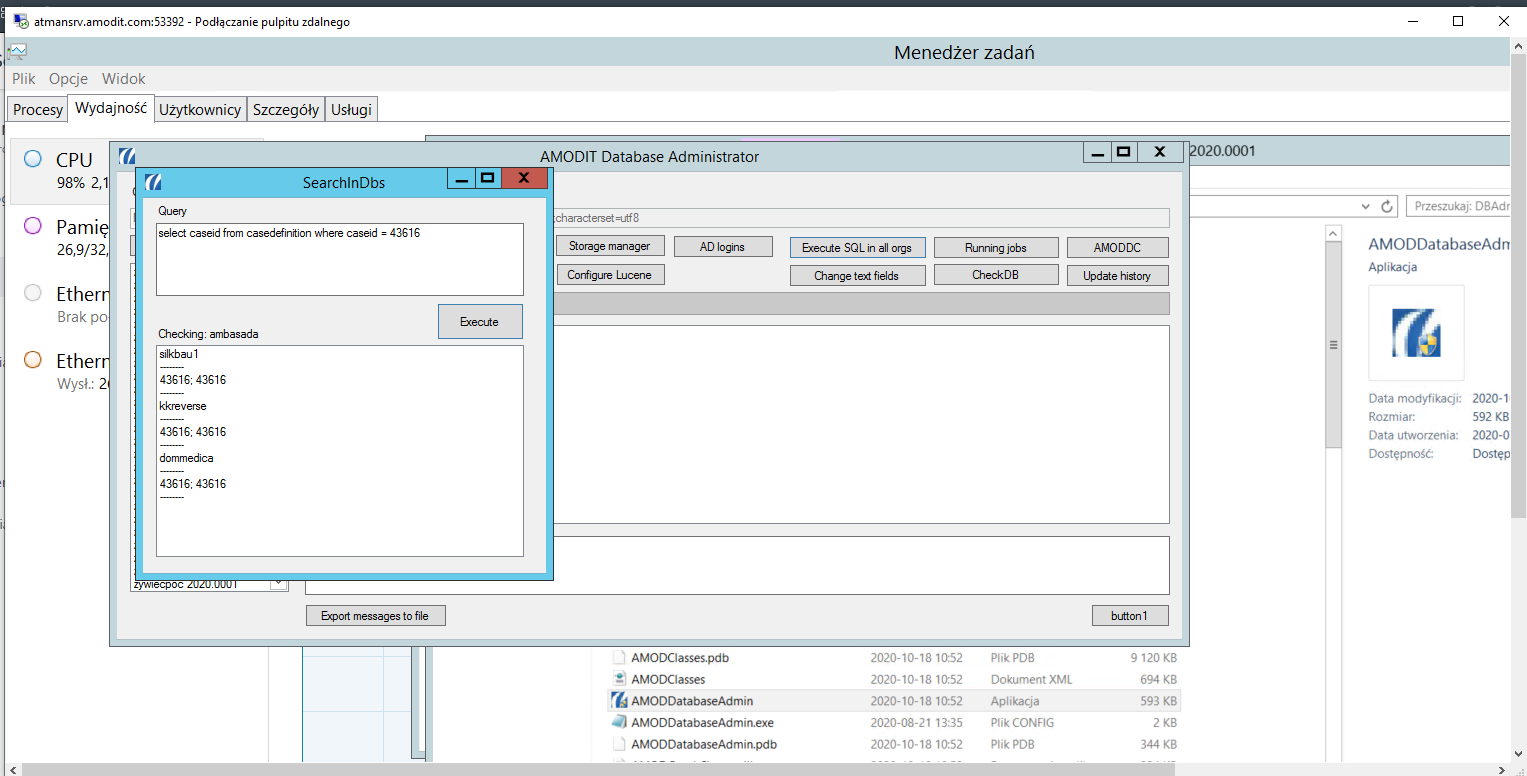This screenshot has height=776, width=1527.
Task: Click the CPU graph circle icon
Action: 33,158
